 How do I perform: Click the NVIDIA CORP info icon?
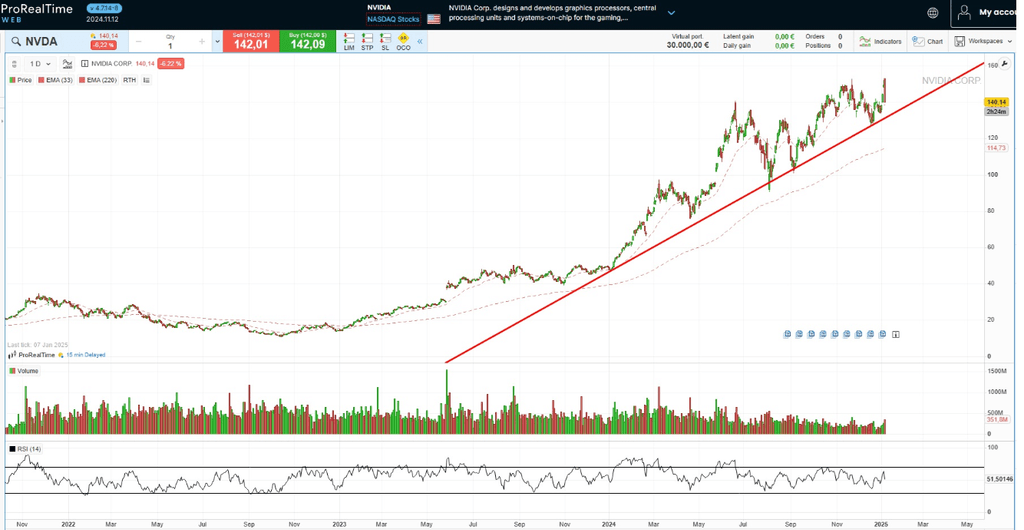coord(85,64)
